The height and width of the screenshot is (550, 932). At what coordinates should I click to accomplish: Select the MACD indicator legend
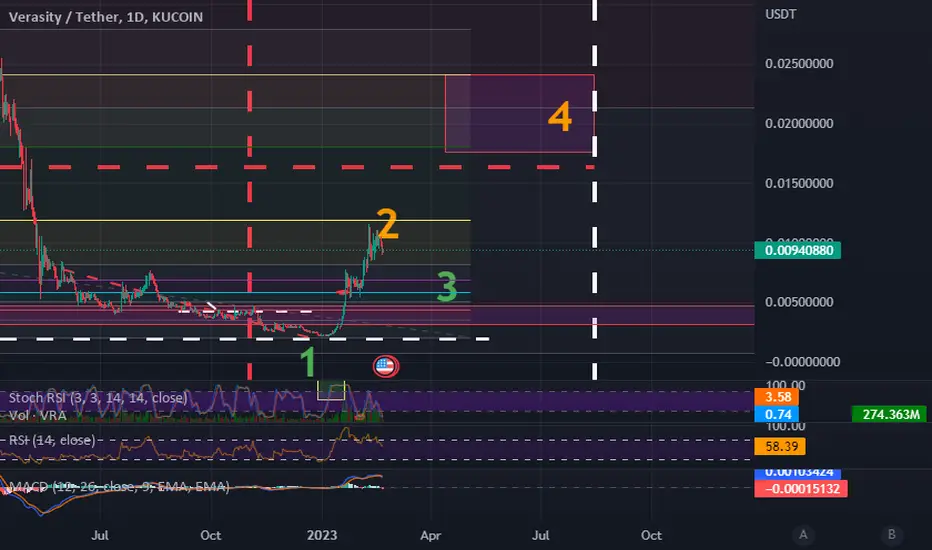[119, 486]
